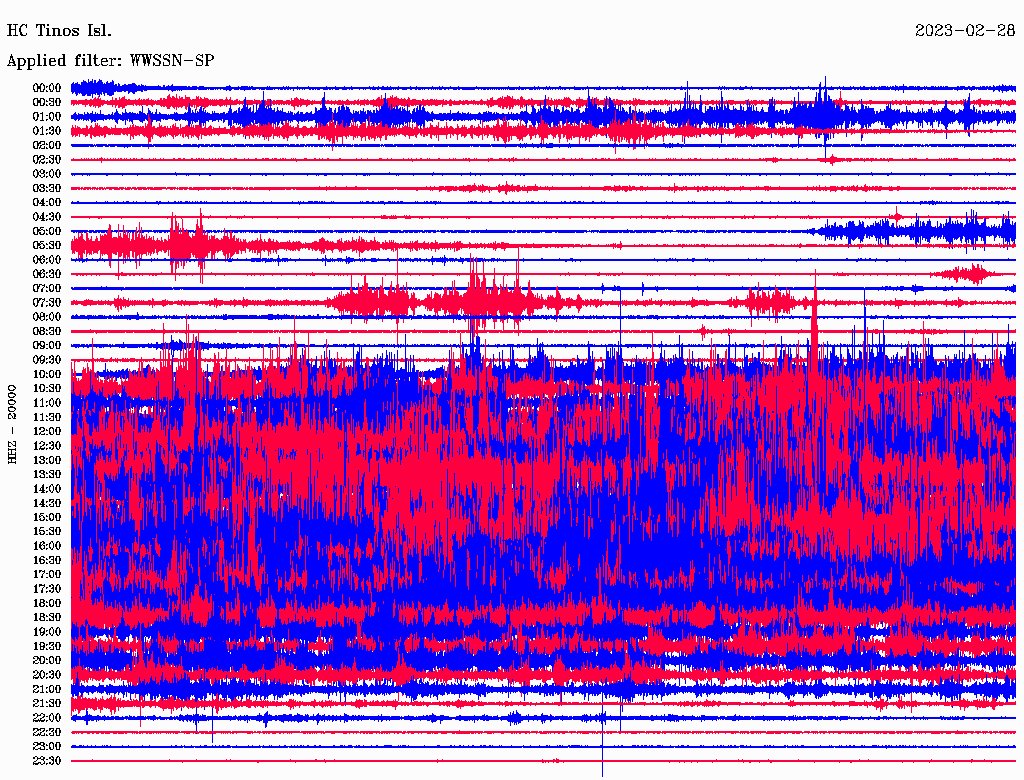
Task: Select the 23:00 time marker
Action: [47, 746]
